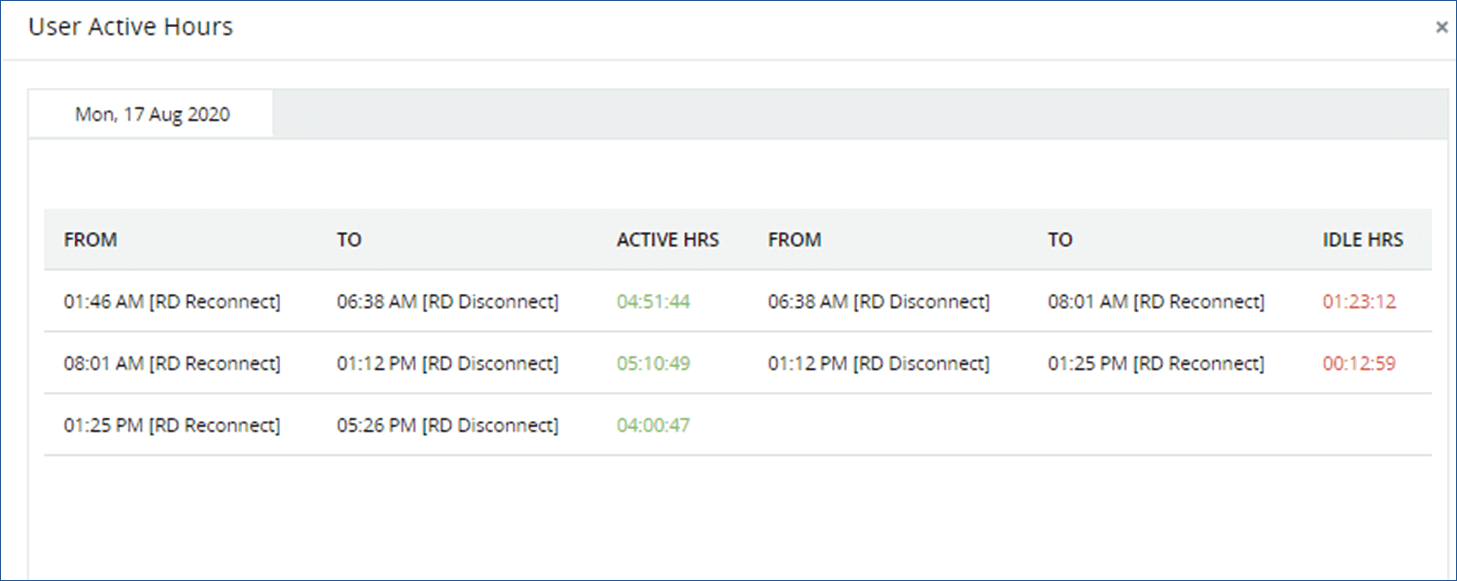Select the active duration 04:00:47
The width and height of the screenshot is (1457, 581).
[x=653, y=426]
